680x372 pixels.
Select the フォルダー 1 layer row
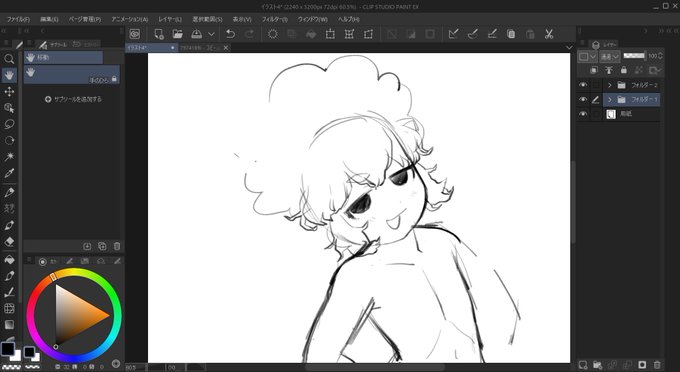[631, 99]
